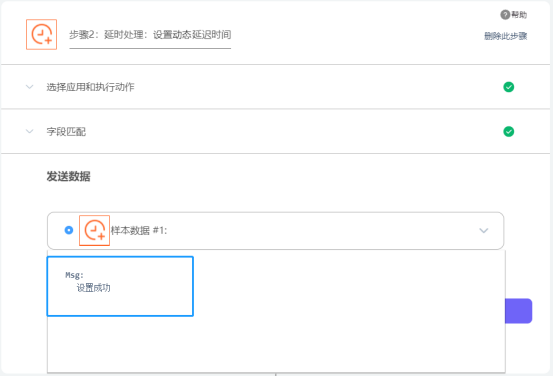The width and height of the screenshot is (554, 376).
Task: Edit the step title 步骤2：延时处理
Action: [150, 35]
